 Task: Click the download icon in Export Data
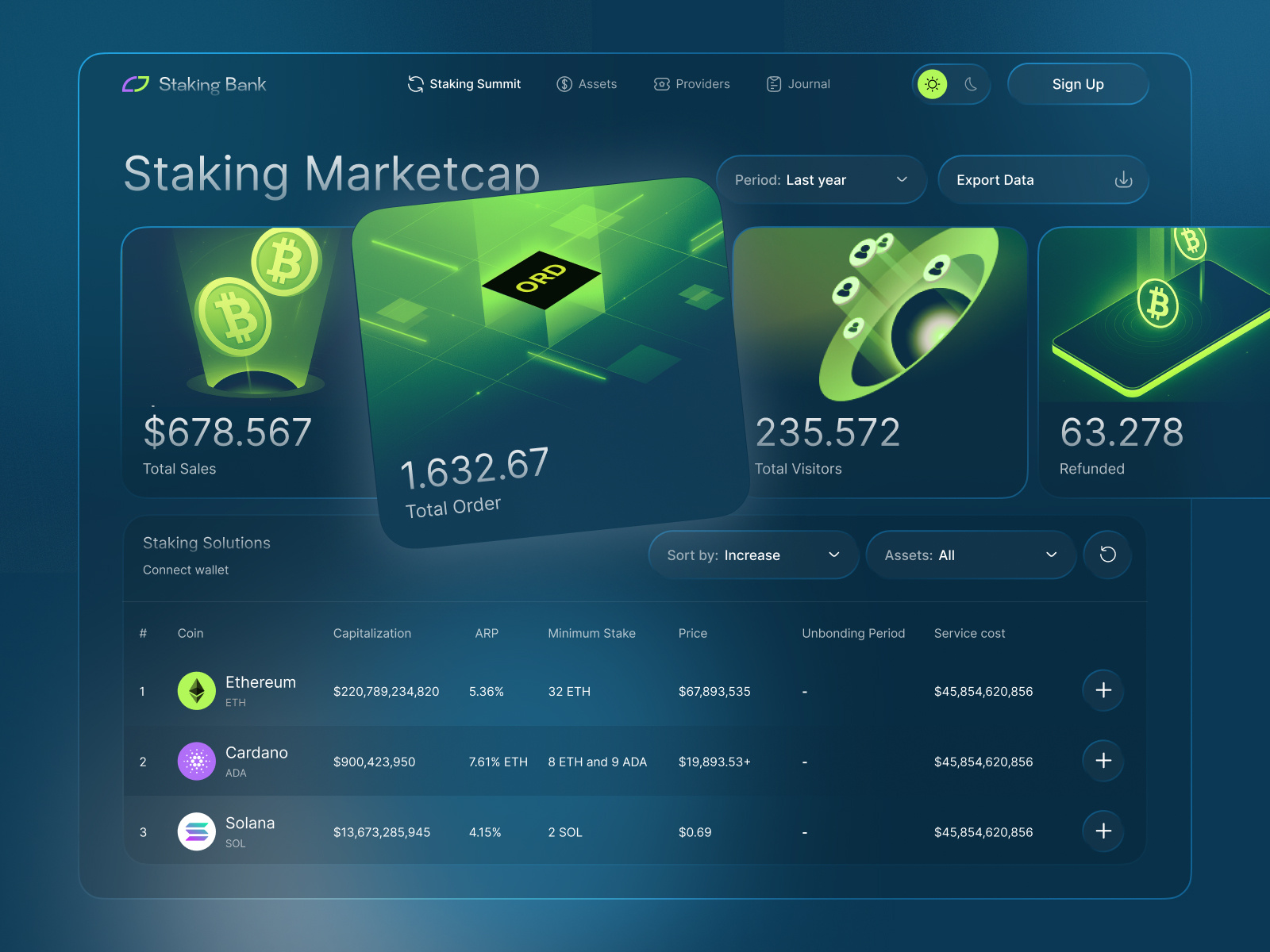[x=1124, y=179]
